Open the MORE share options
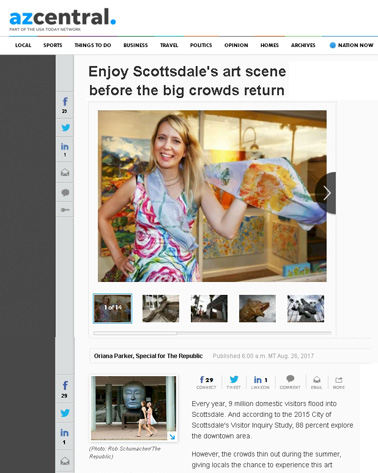Image resolution: width=378 pixels, height=473 pixels. point(339,382)
